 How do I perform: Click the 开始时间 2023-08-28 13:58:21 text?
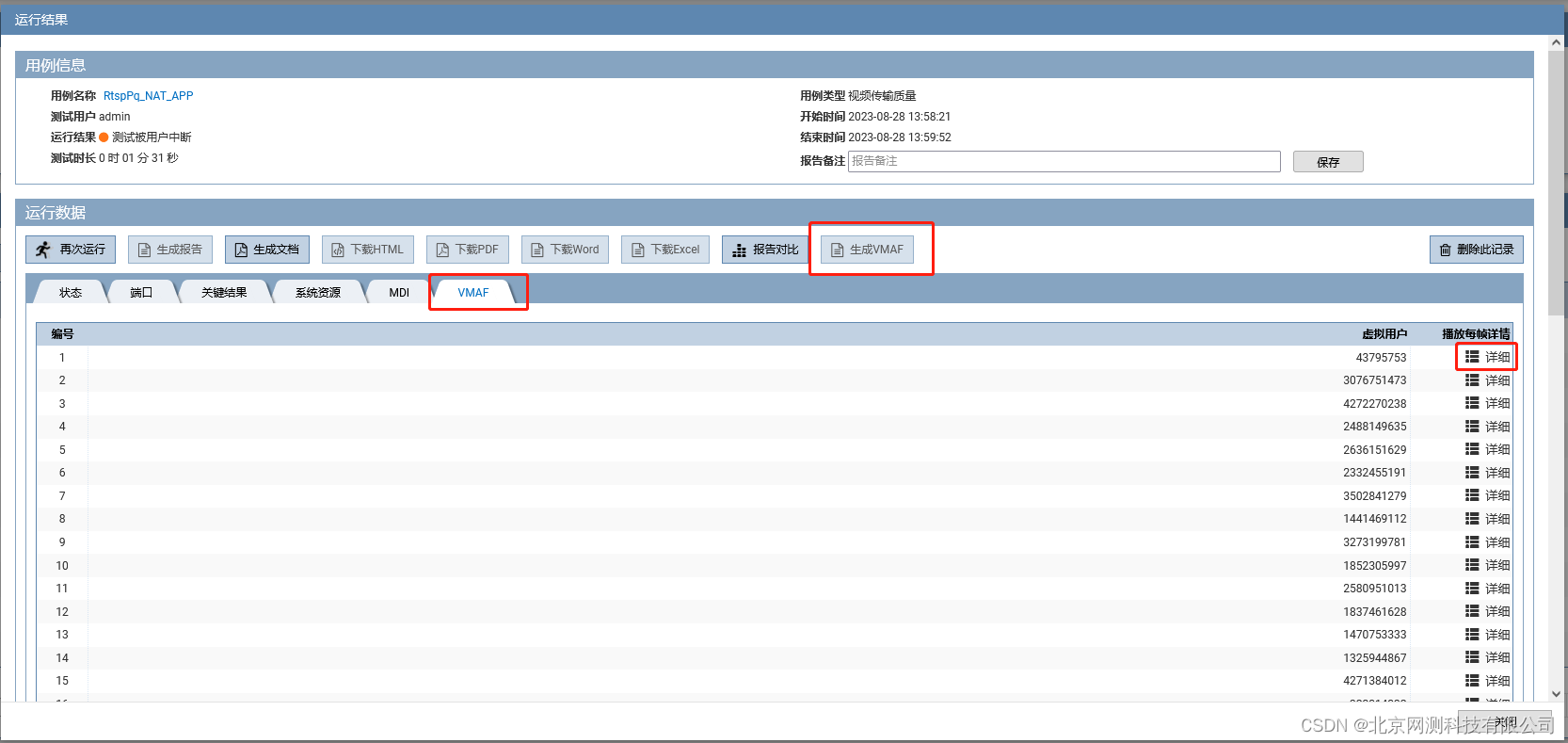pyautogui.click(x=875, y=117)
